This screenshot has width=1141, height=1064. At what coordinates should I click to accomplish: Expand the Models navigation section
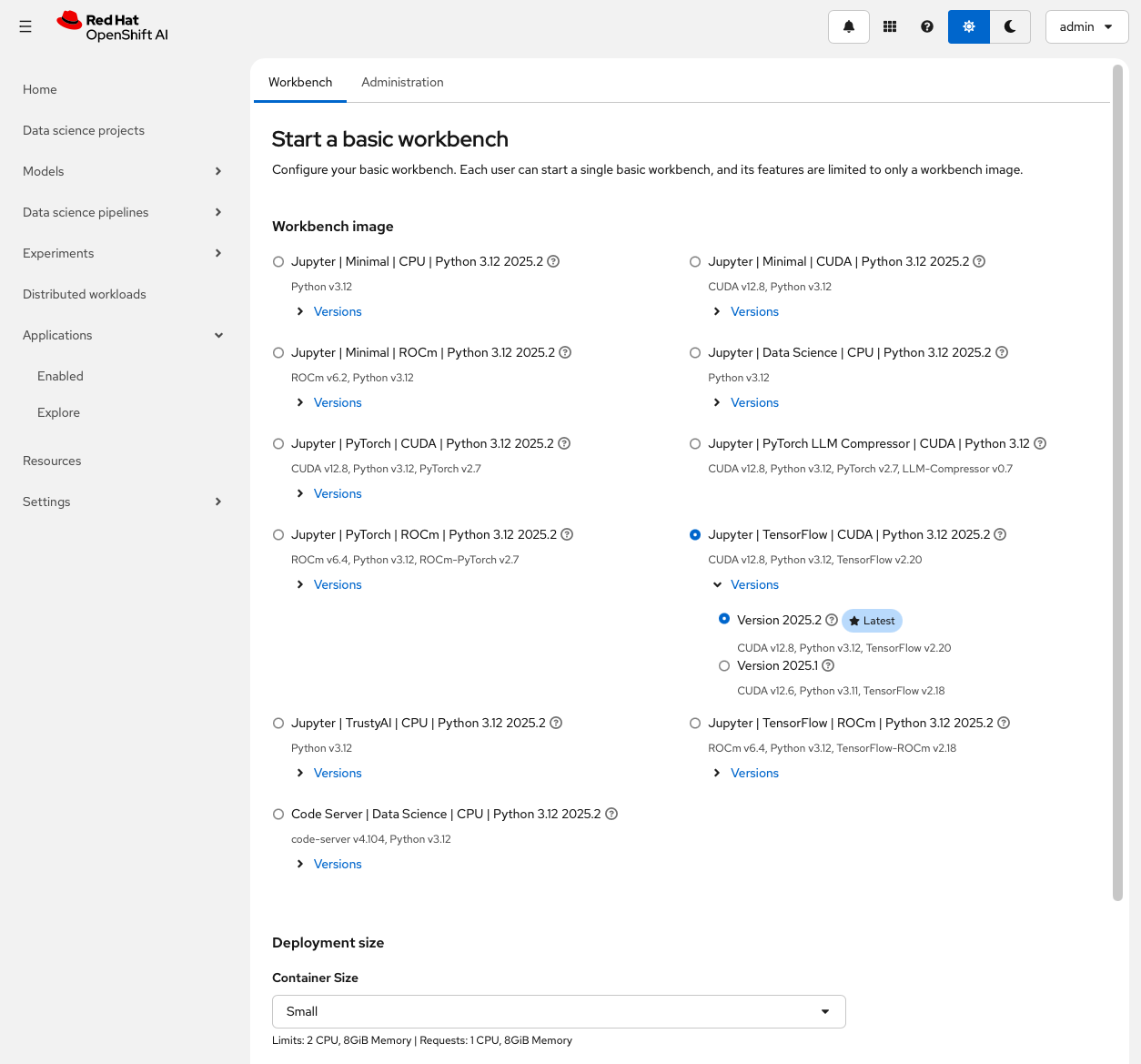click(x=123, y=171)
